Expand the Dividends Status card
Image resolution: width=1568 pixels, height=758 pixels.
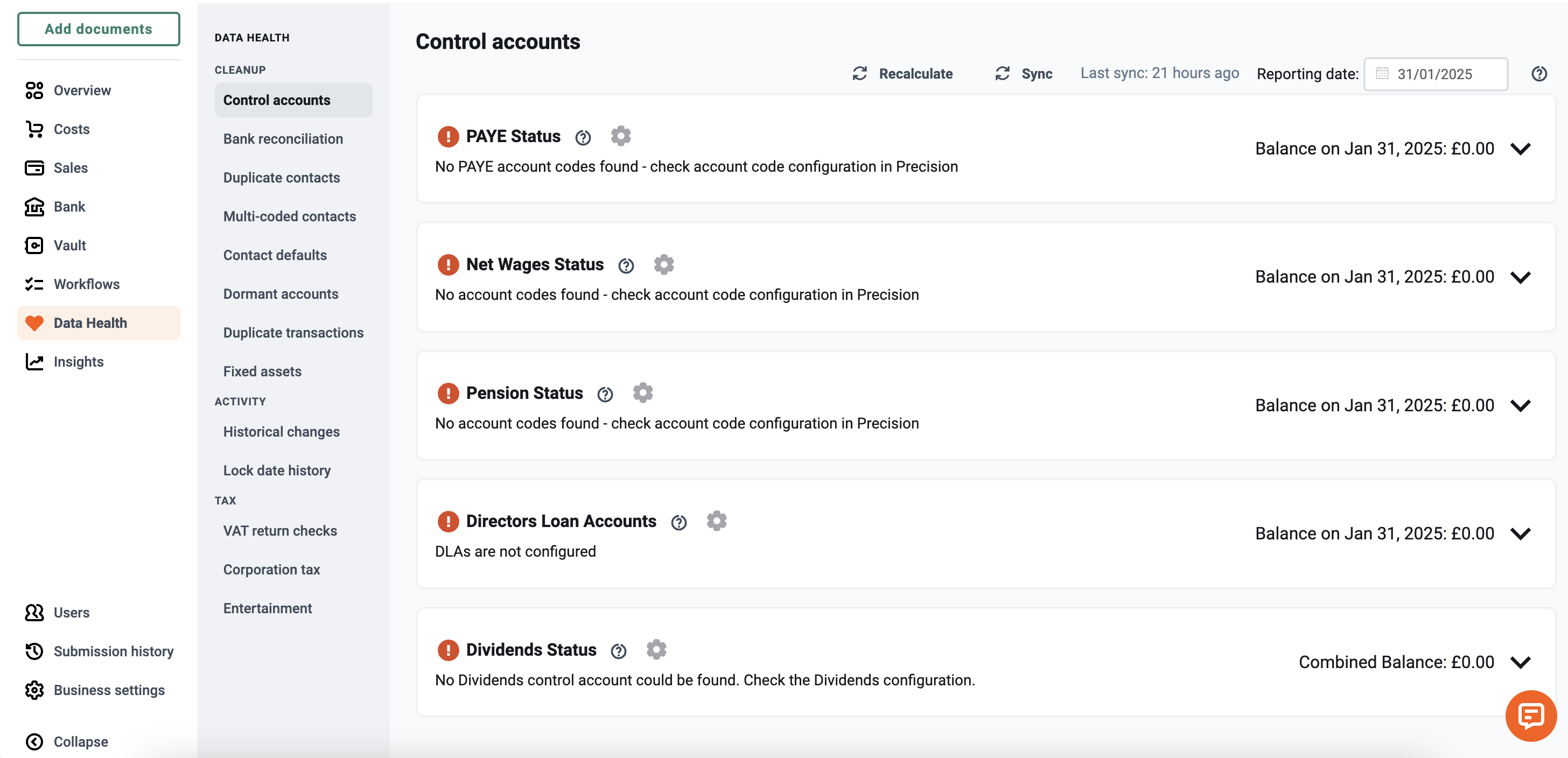(x=1520, y=663)
